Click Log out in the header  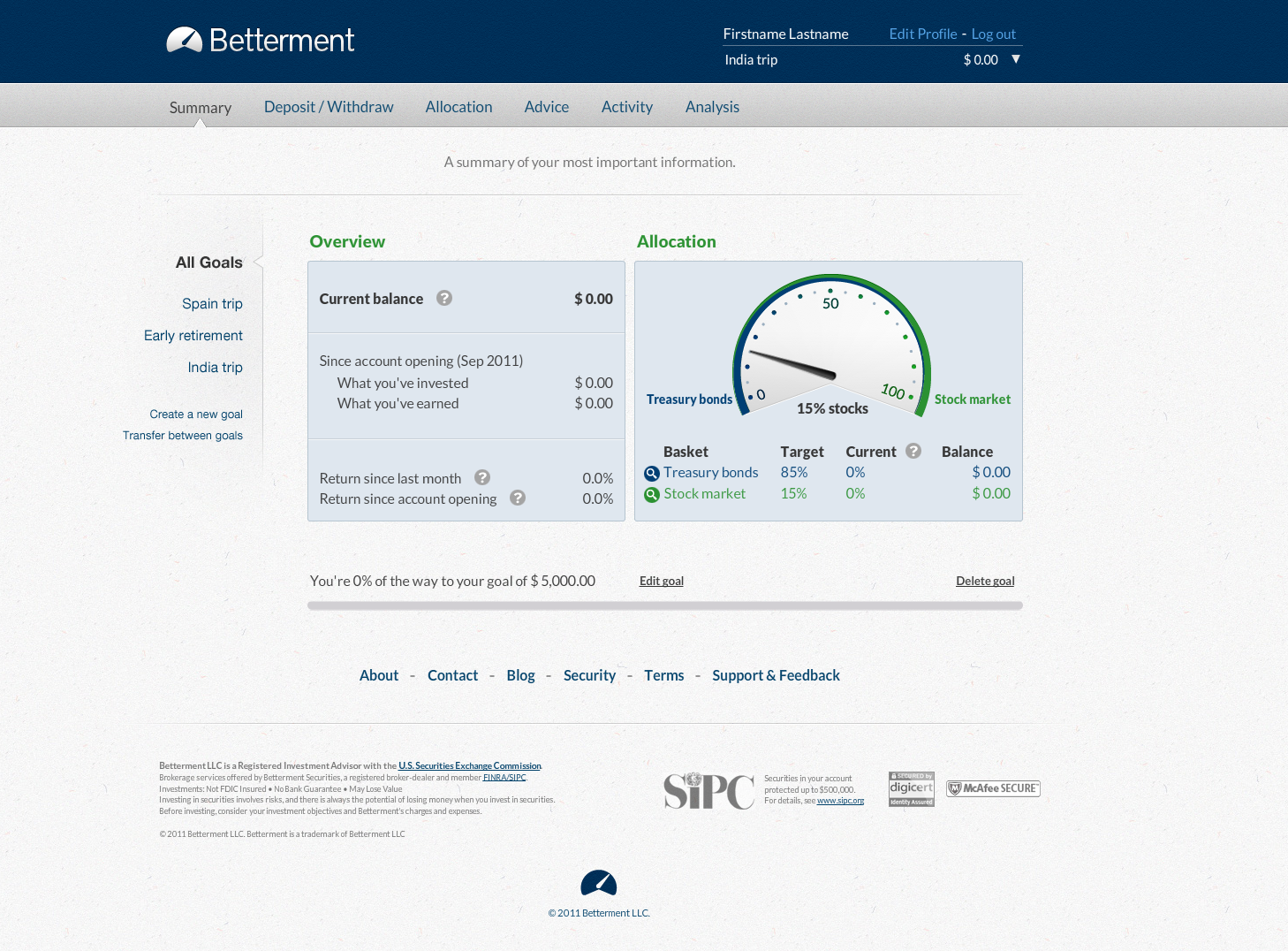994,34
